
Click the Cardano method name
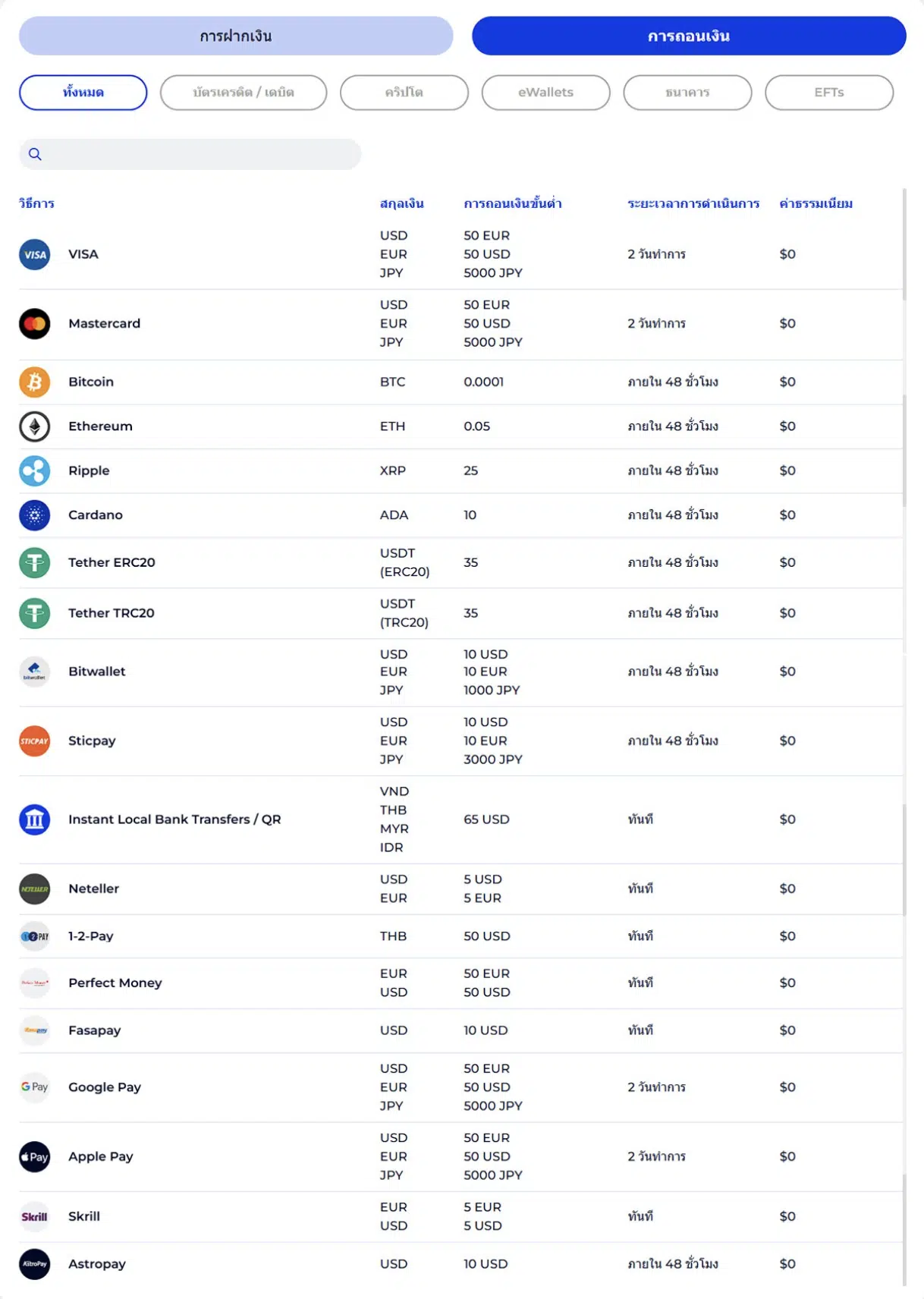tap(96, 515)
